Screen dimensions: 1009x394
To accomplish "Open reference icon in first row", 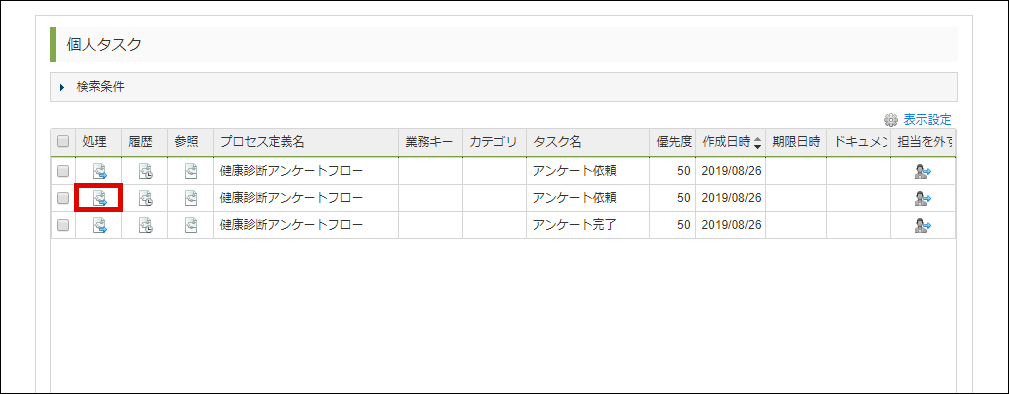I will [x=191, y=171].
